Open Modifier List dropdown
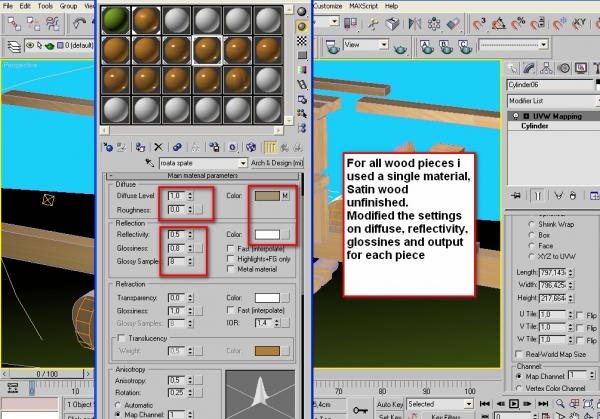This screenshot has height=419, width=600. [554, 101]
